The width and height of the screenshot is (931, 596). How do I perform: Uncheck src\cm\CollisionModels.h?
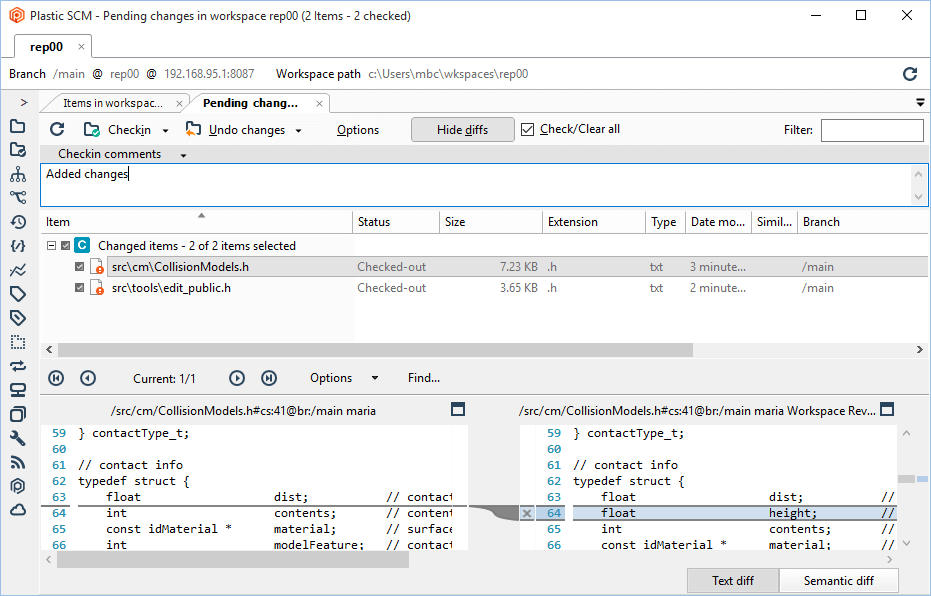click(x=80, y=267)
